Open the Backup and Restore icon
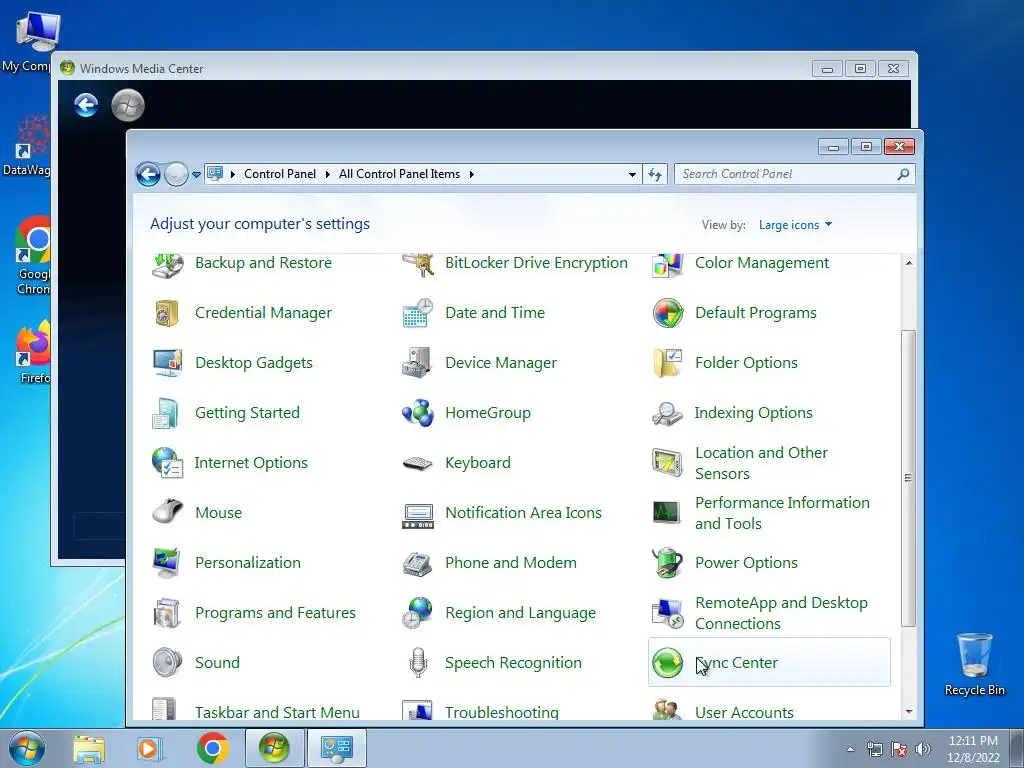The image size is (1024, 768). point(167,265)
